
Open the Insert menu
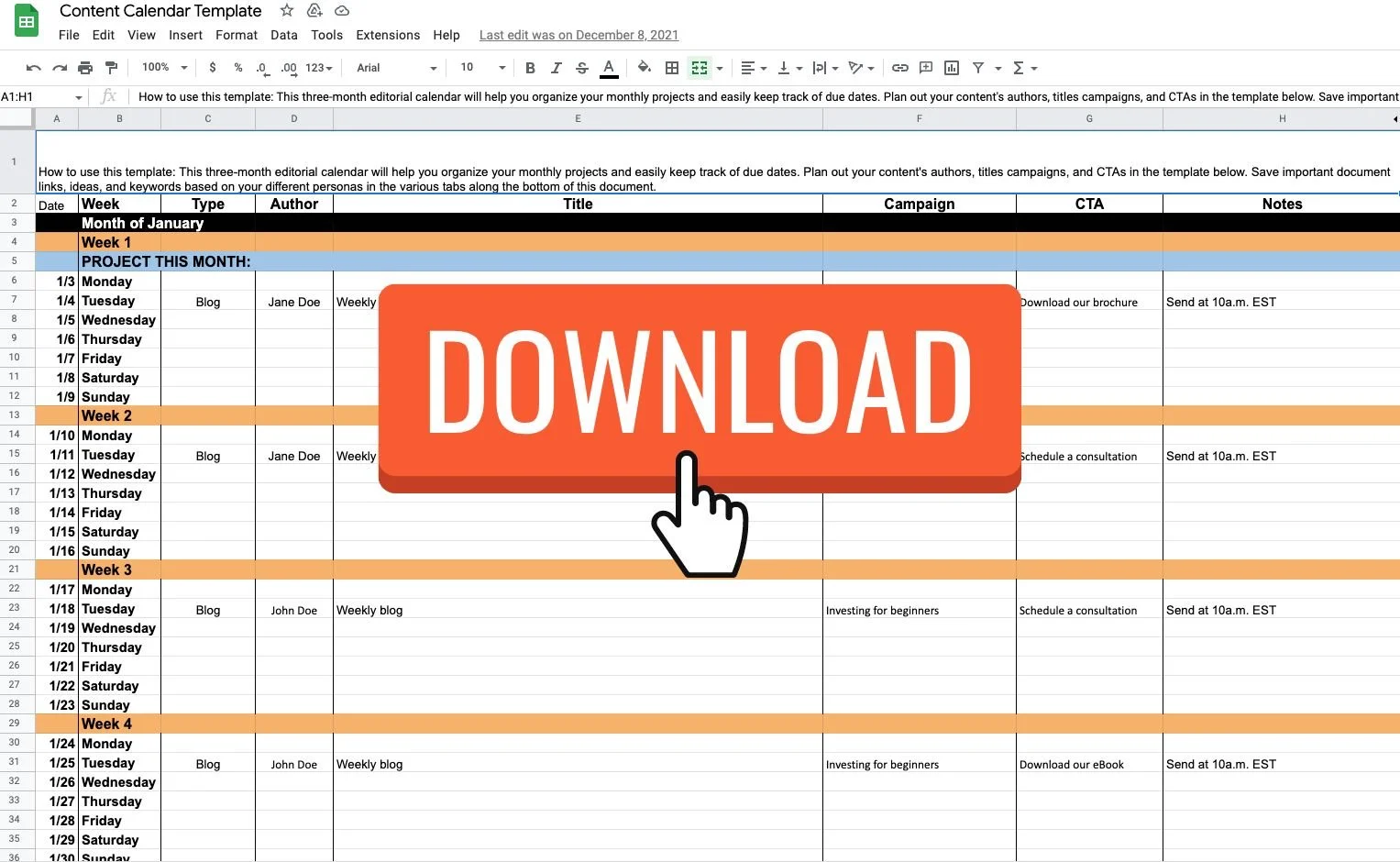click(x=185, y=35)
